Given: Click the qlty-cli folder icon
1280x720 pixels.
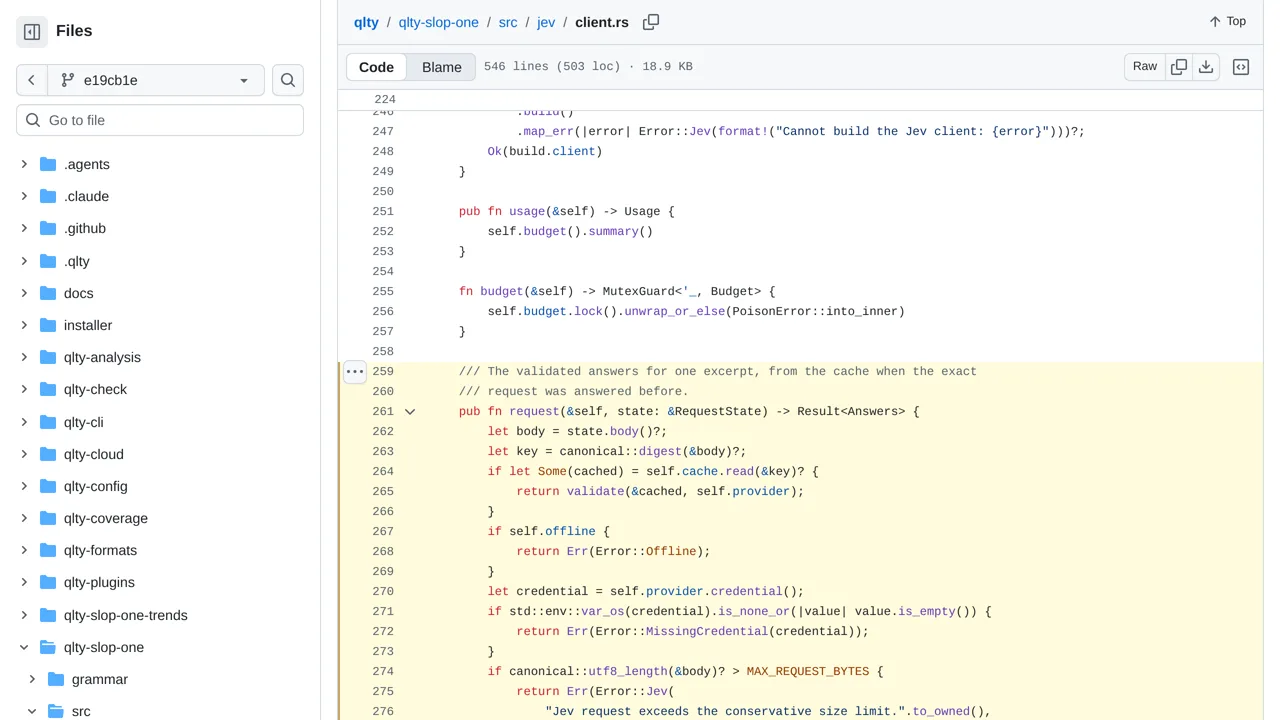Looking at the screenshot, I should point(48,422).
